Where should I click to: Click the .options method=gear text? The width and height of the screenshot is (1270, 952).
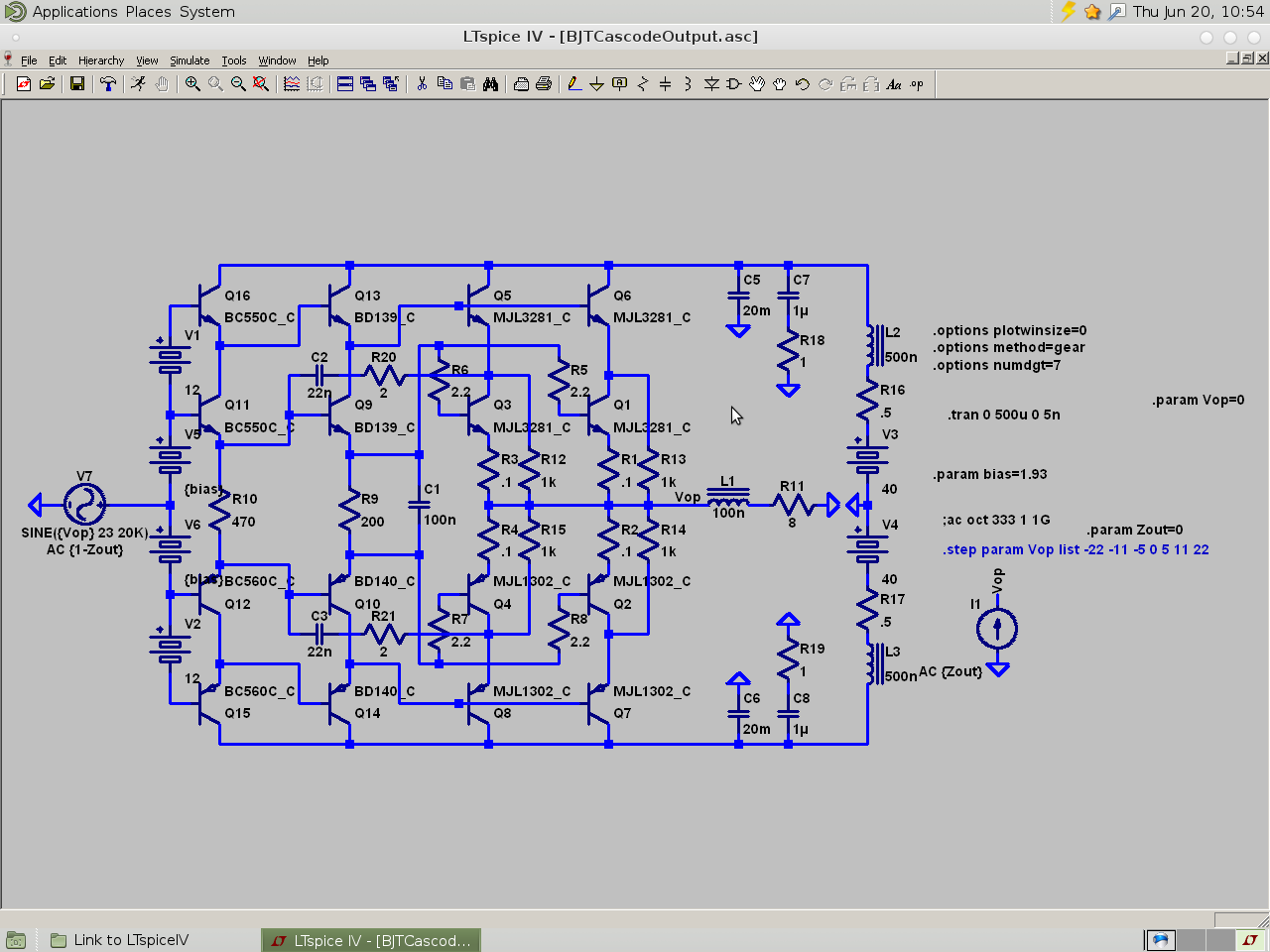click(x=1009, y=347)
